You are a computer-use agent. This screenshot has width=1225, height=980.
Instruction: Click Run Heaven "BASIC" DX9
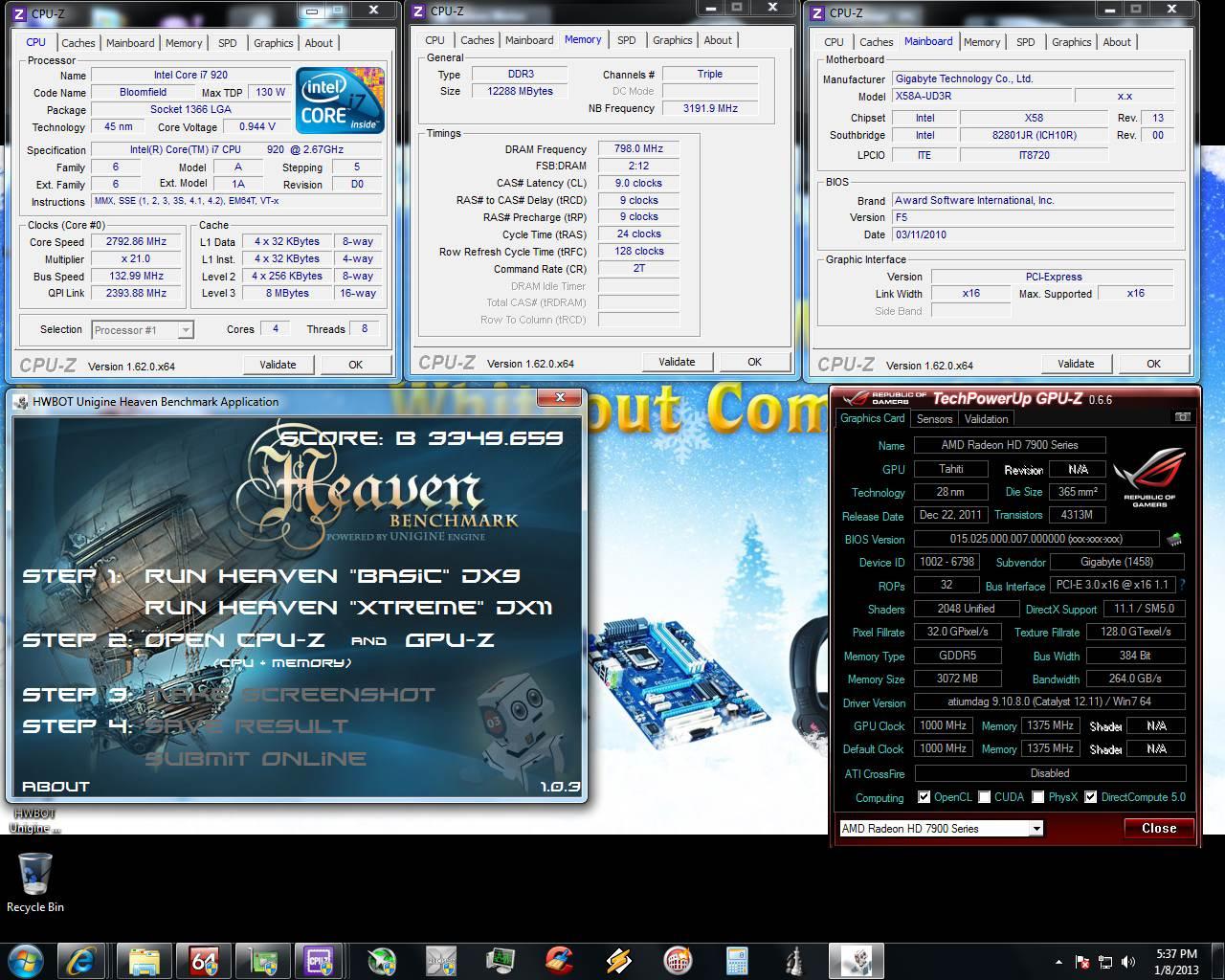point(332,576)
